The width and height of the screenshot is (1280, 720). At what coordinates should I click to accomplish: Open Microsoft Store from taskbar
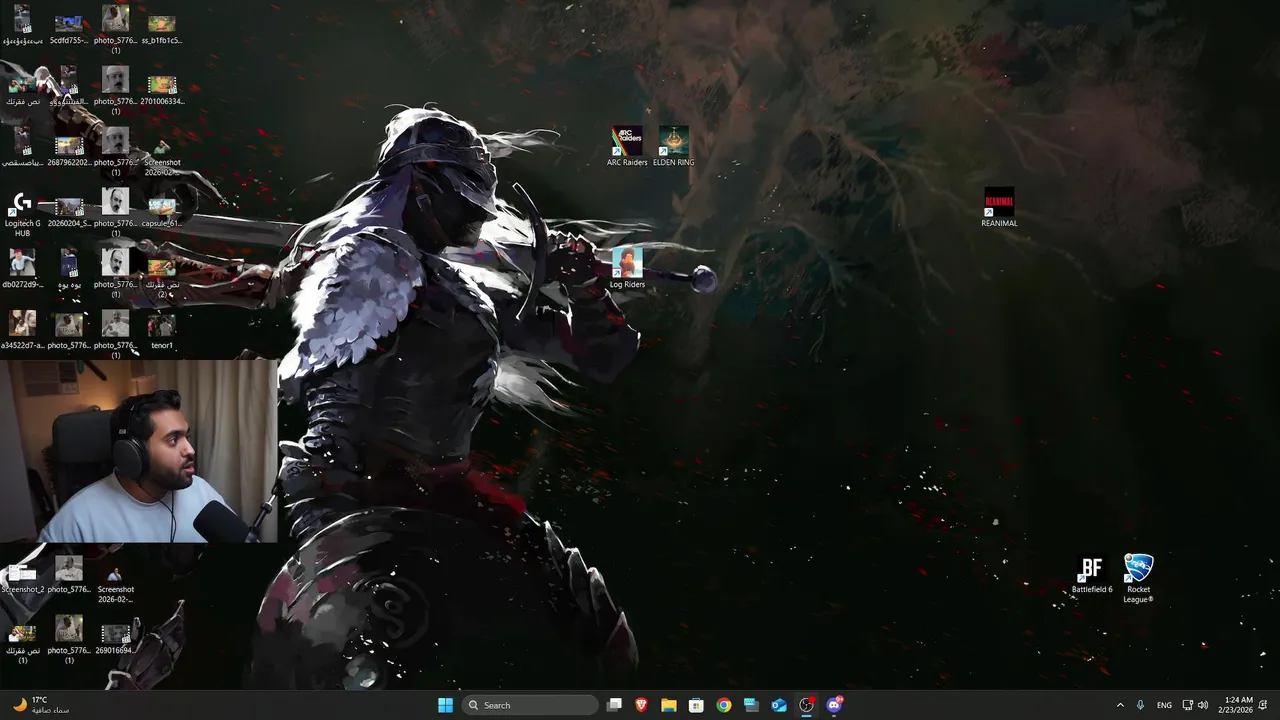coord(696,705)
